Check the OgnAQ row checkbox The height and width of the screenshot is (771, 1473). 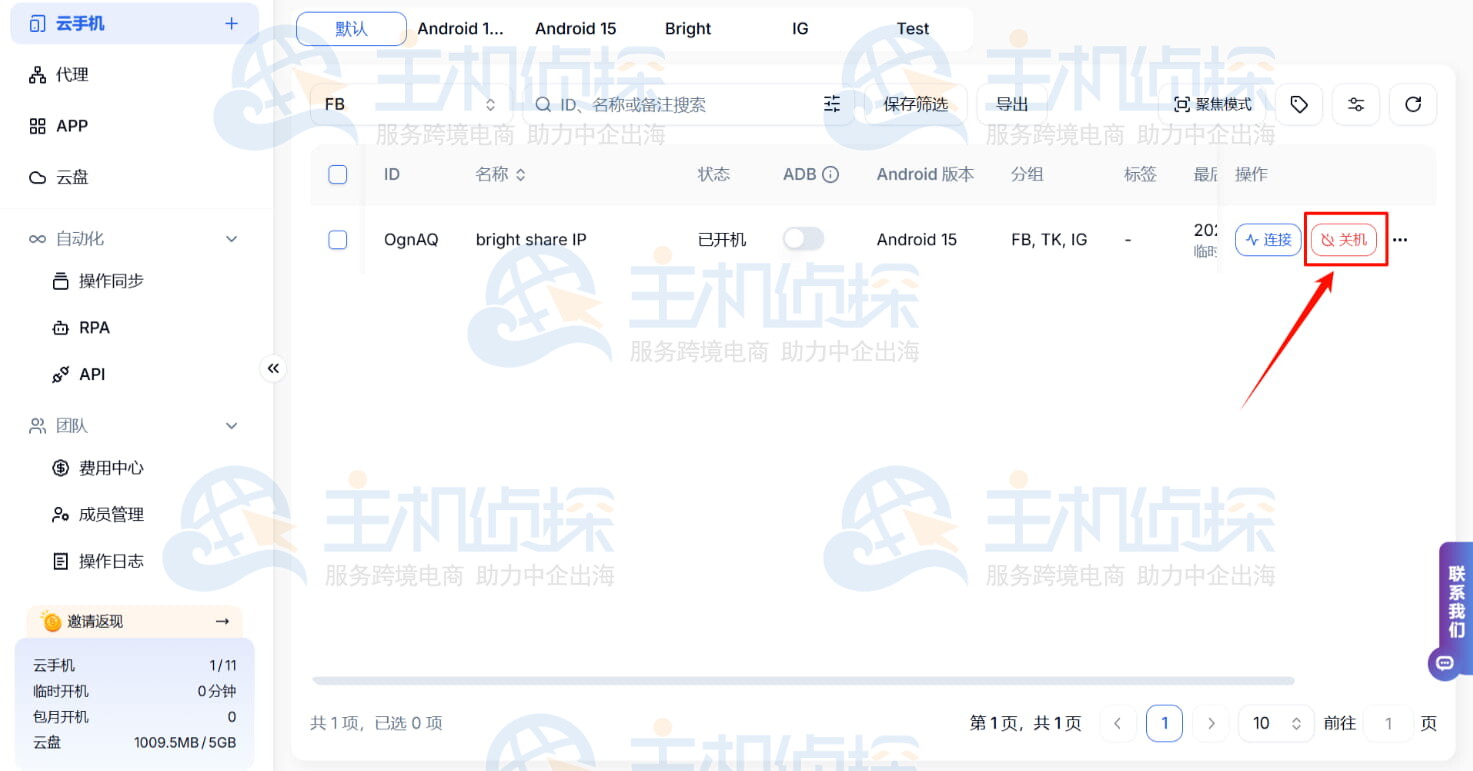tap(337, 239)
